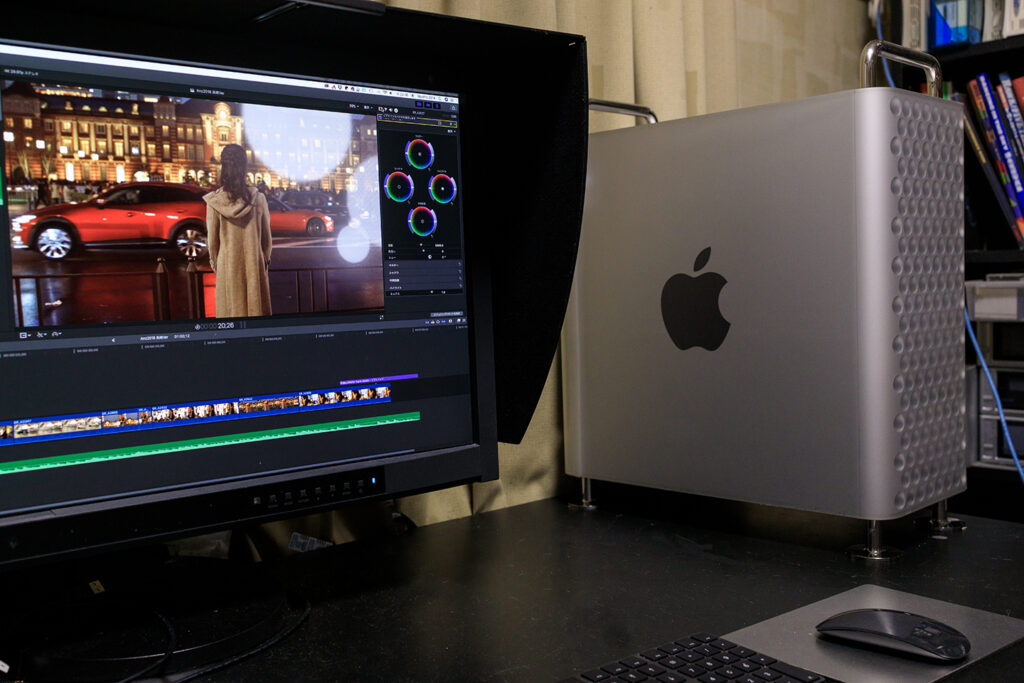Toggle viewer fullscreen with the expand arrows icon
Screen dimensions: 1024x683
coord(380,316)
